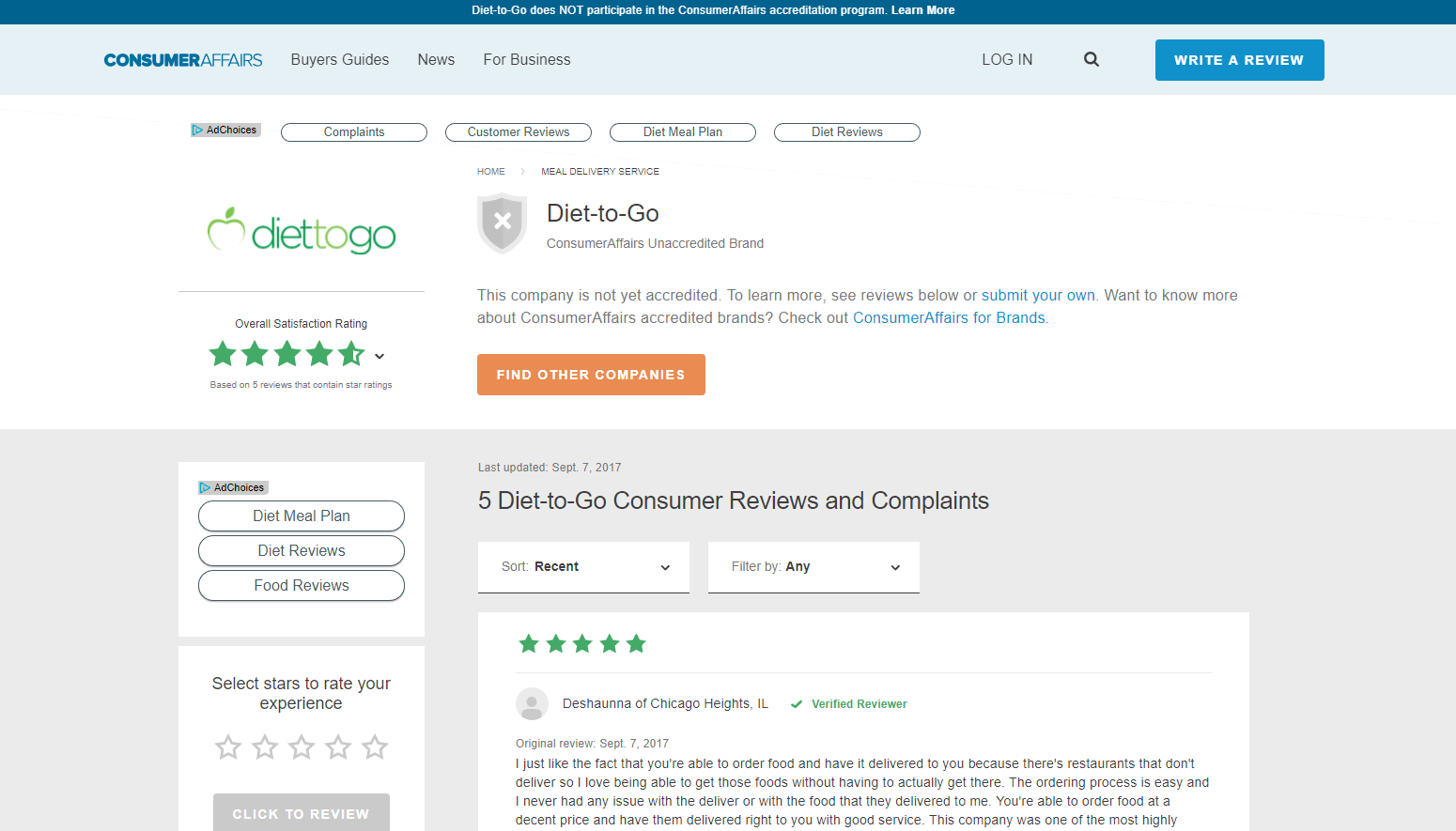
Task: Click Learn More in top banner
Action: [922, 10]
